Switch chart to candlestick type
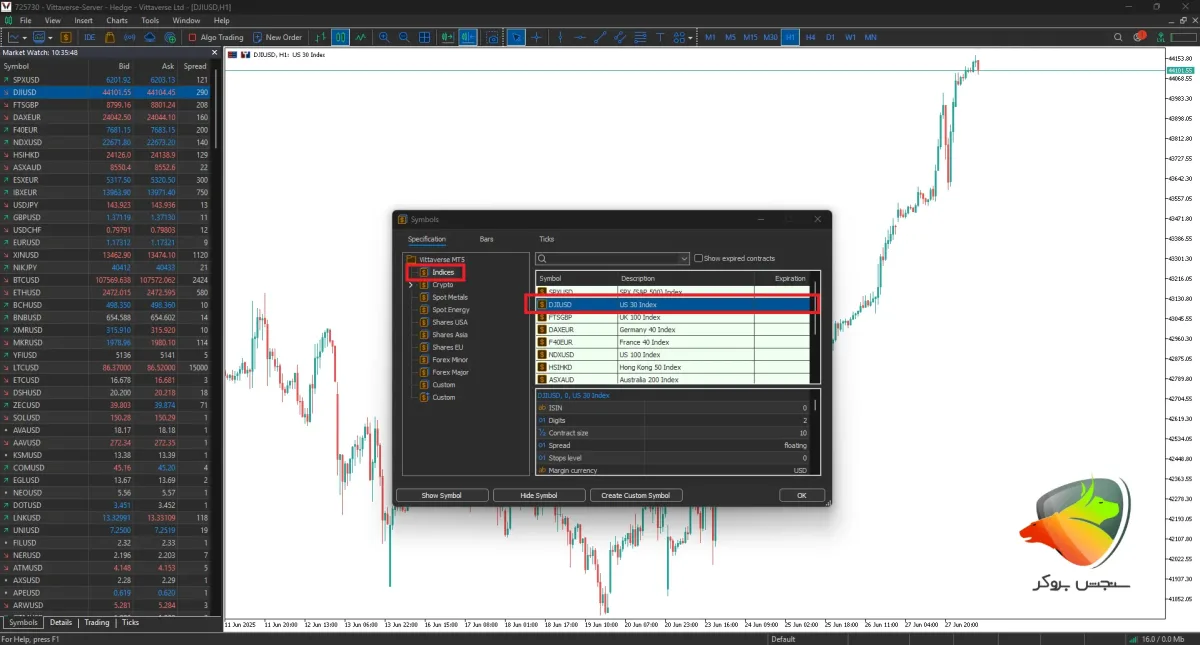This screenshot has height=645, width=1200. click(x=341, y=37)
